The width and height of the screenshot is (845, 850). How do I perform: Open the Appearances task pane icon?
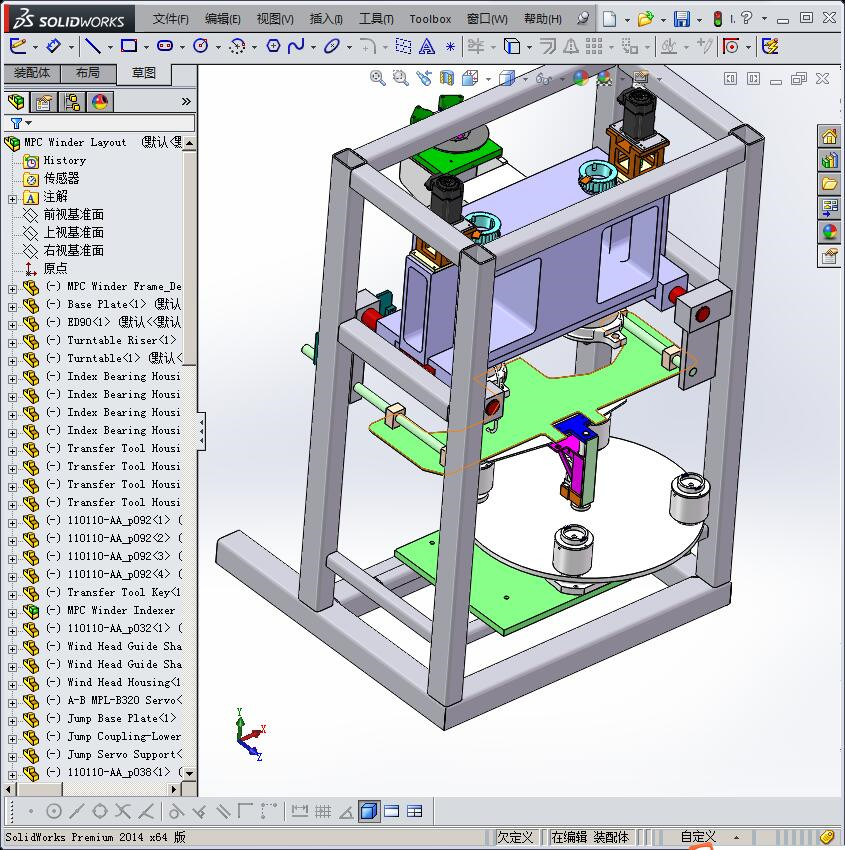point(829,231)
